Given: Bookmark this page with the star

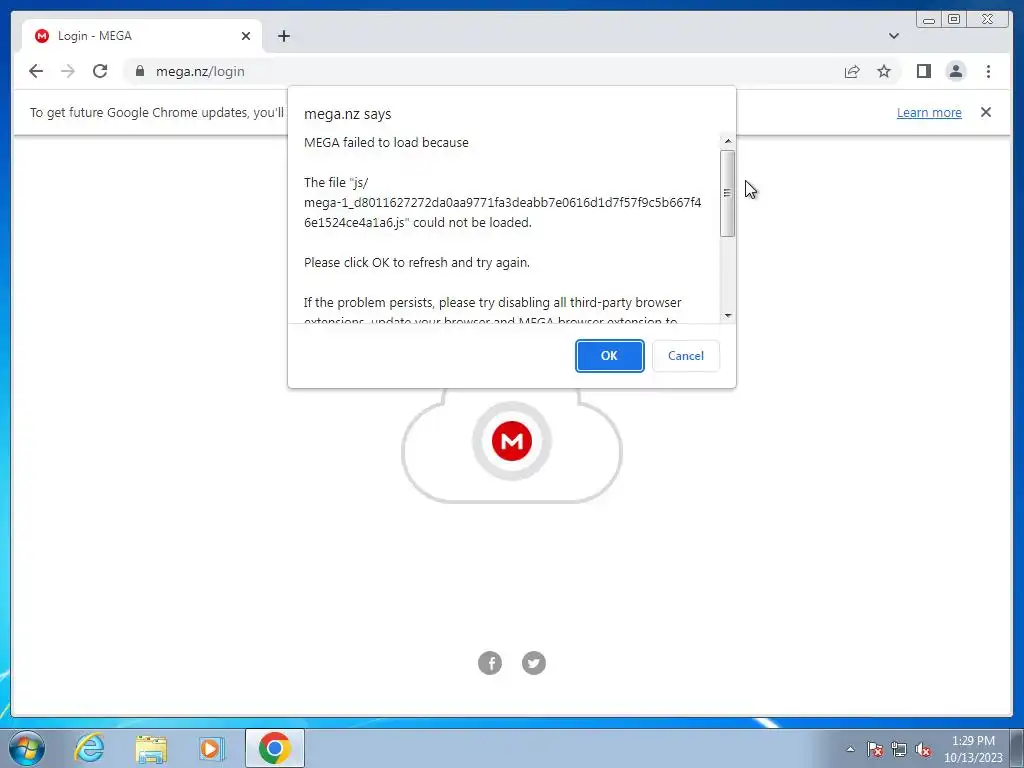Looking at the screenshot, I should point(884,71).
